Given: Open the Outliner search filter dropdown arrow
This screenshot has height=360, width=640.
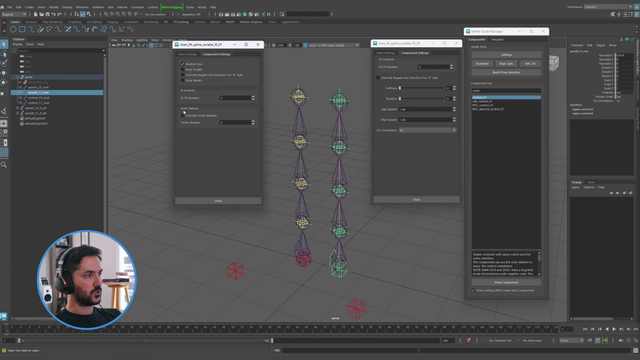Looking at the screenshot, I should coord(103,51).
